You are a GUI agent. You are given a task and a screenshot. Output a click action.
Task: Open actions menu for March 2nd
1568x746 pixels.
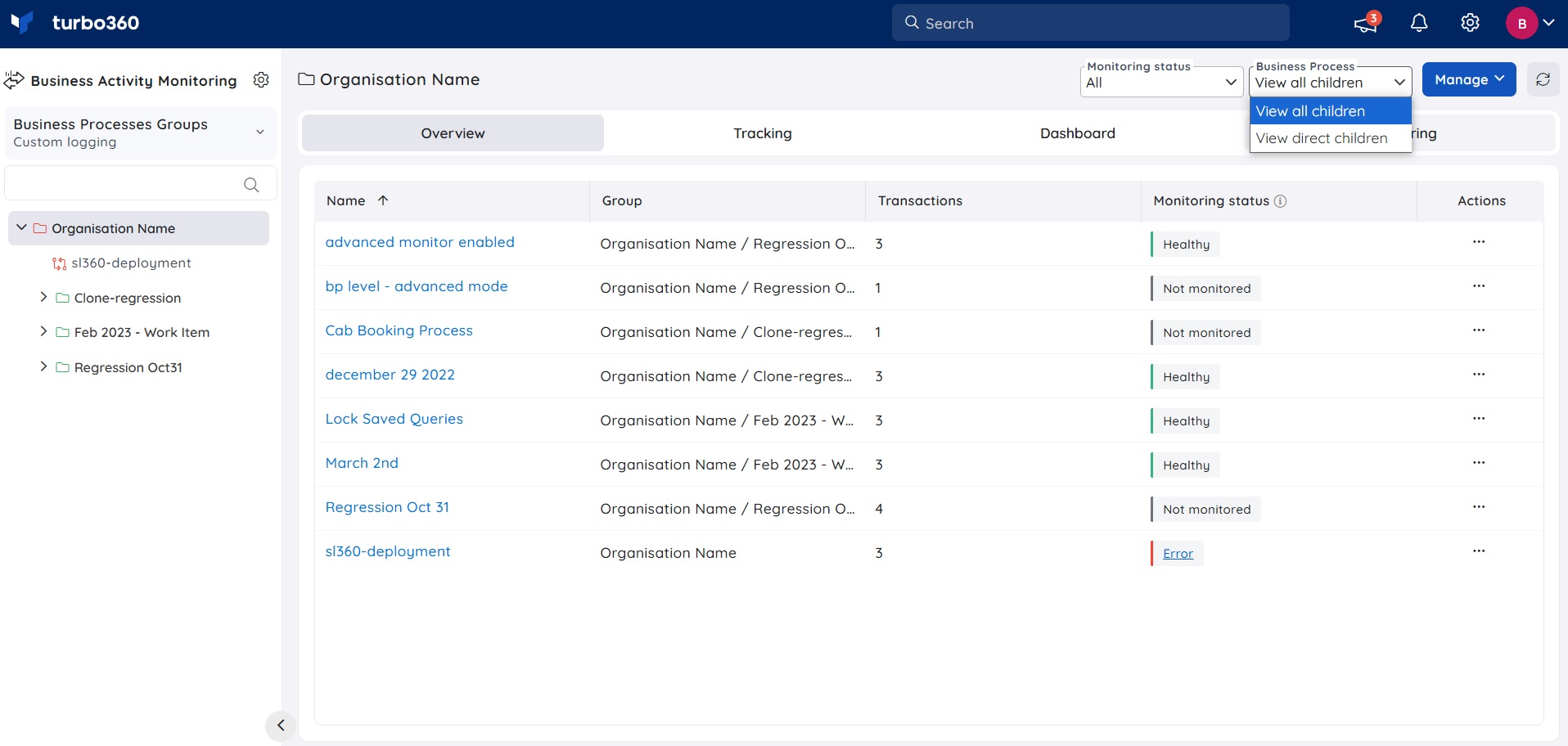(x=1479, y=463)
